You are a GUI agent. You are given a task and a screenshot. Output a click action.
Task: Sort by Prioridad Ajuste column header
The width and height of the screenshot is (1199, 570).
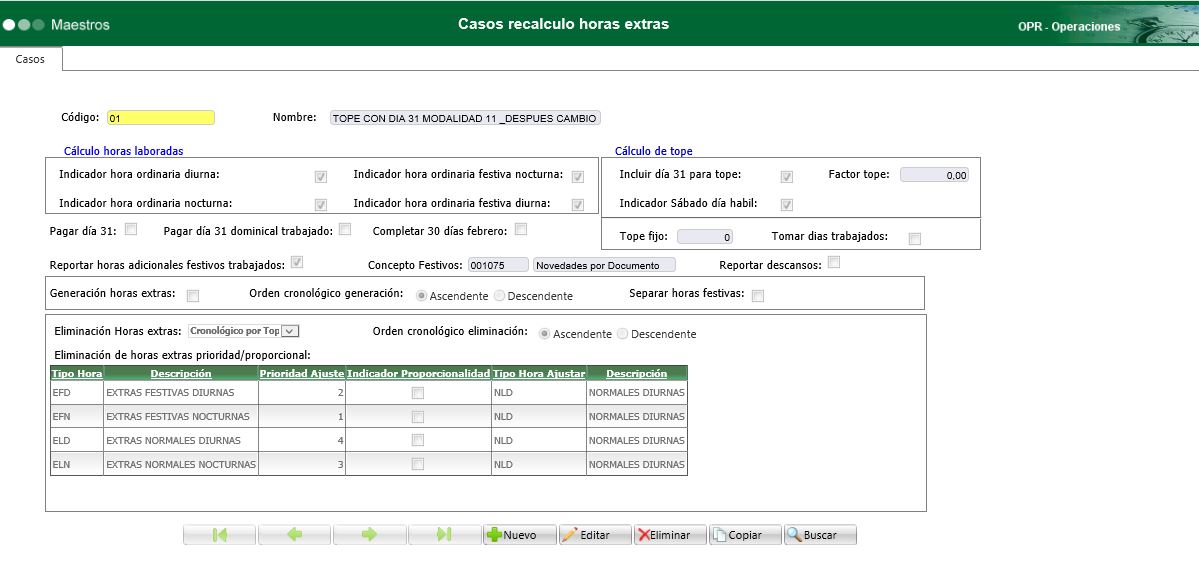coord(302,373)
